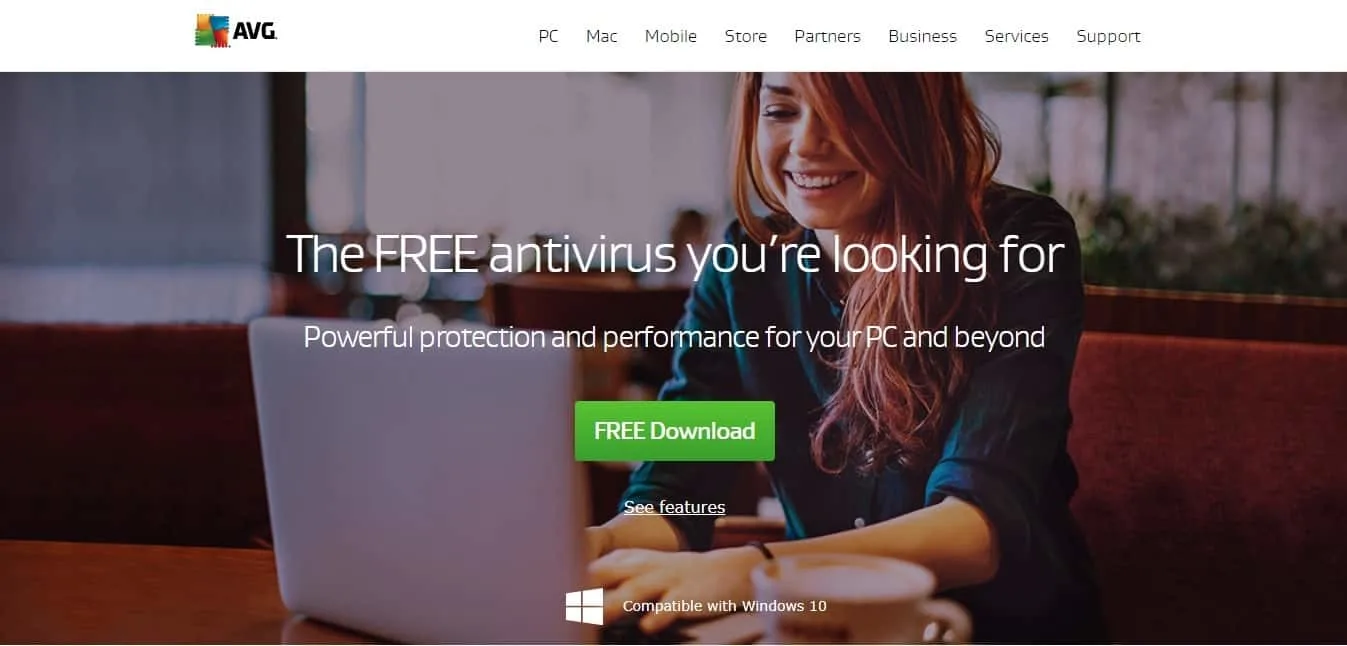Go to the Store page
The width and height of the screenshot is (1347, 646).
point(746,36)
